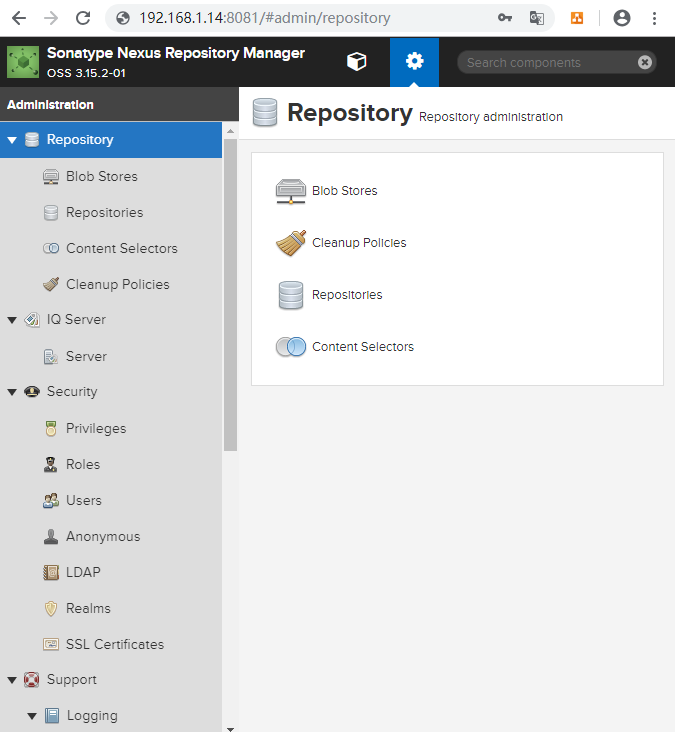675x732 pixels.
Task: Open the Cleanup Policies link in main panel
Action: point(359,243)
